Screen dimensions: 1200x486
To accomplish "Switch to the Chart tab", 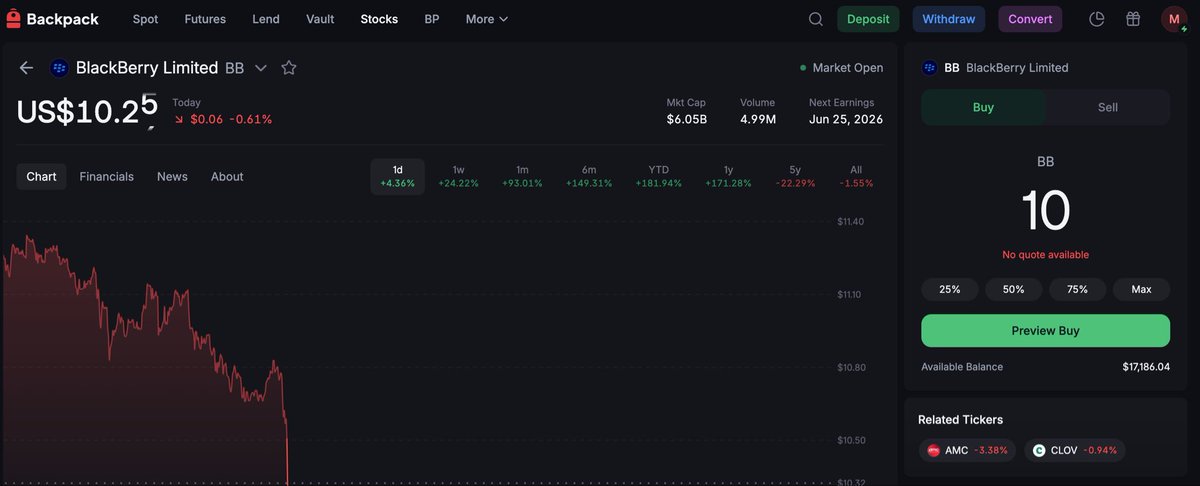I will [x=42, y=176].
